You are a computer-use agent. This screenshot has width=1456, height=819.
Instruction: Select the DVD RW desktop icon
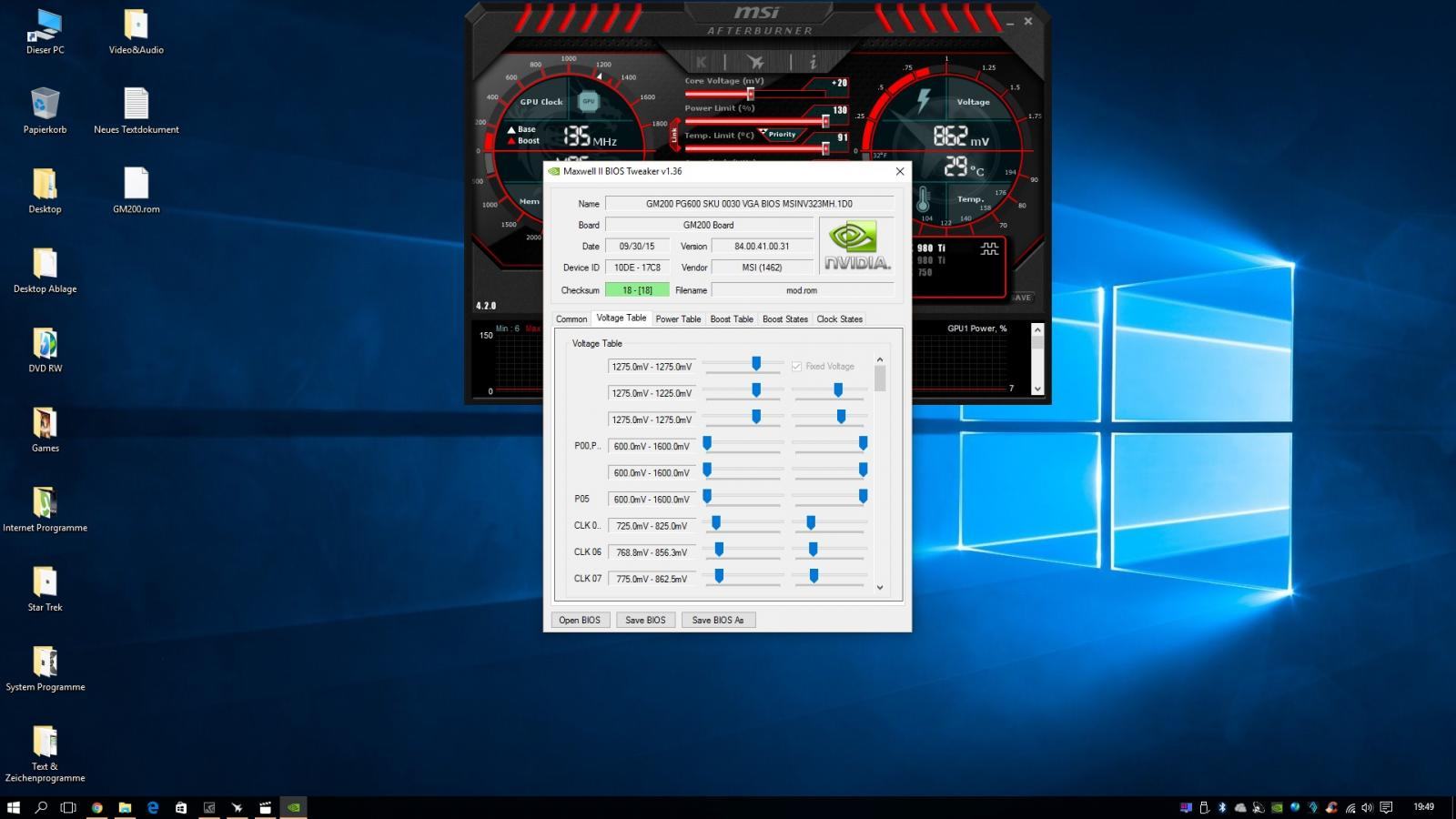click(x=45, y=349)
